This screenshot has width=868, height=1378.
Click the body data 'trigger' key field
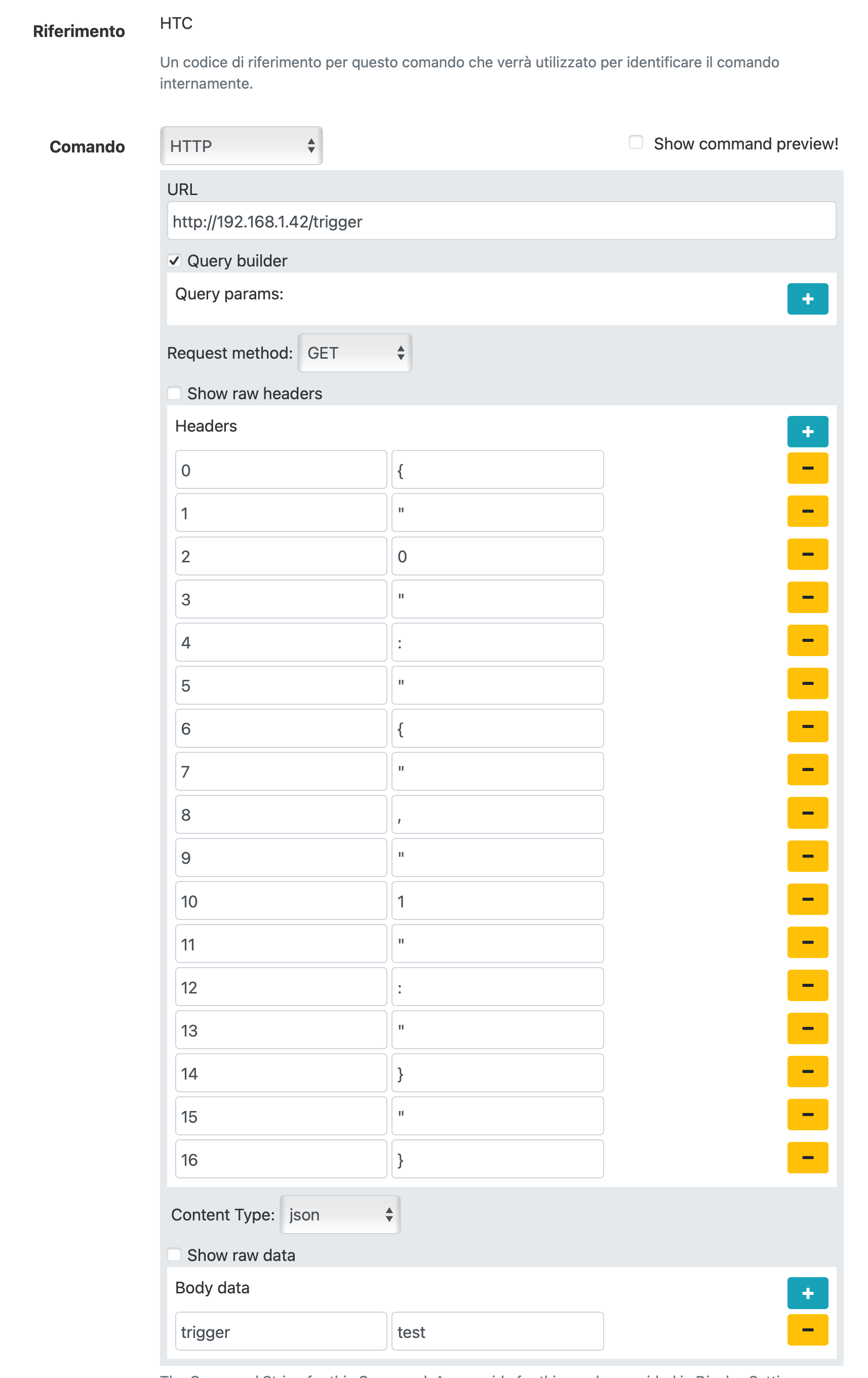click(x=281, y=1331)
